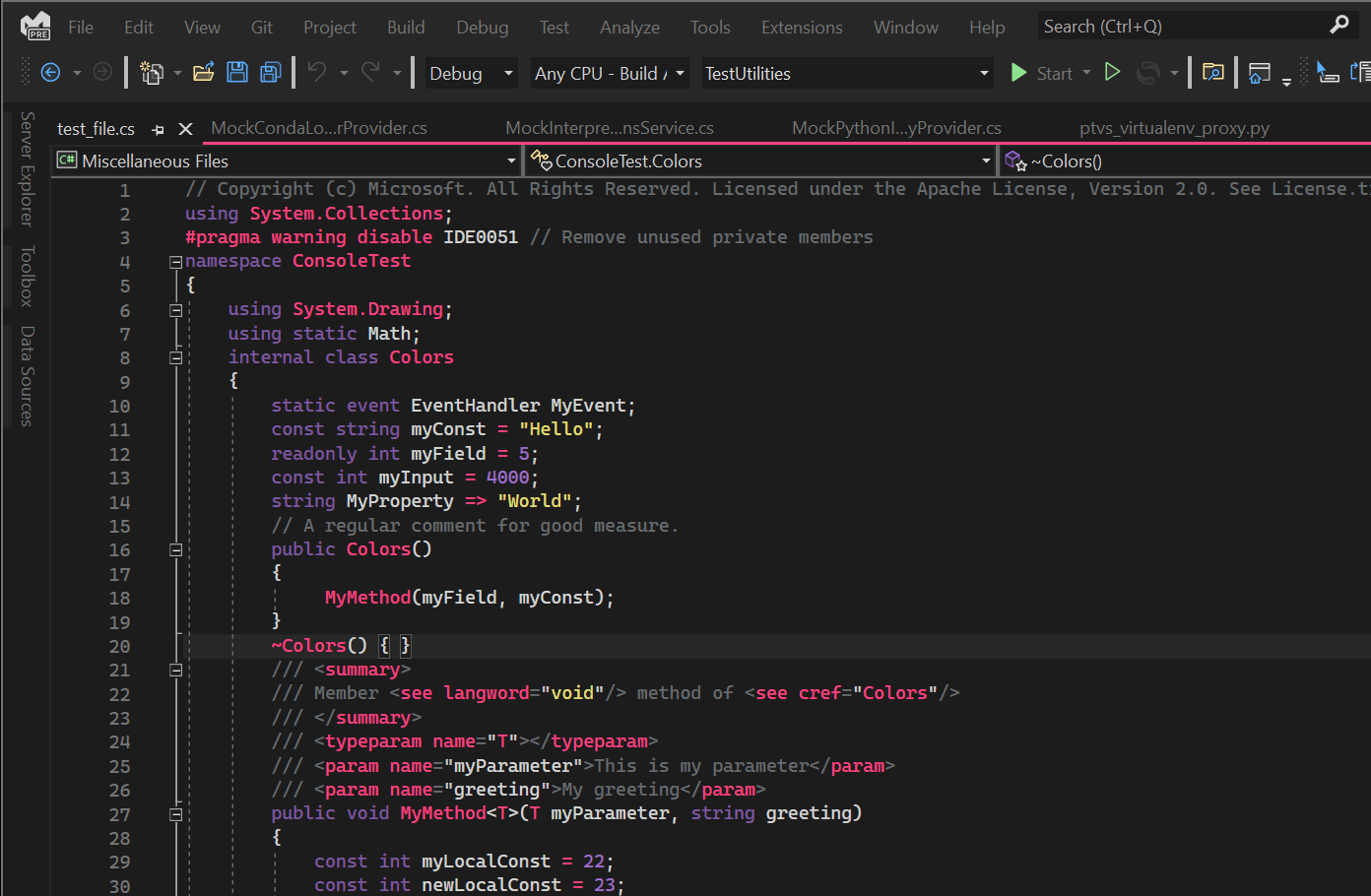The height and width of the screenshot is (896, 1371).
Task: Start Without Debugging using outlined play icon
Action: click(x=1112, y=72)
